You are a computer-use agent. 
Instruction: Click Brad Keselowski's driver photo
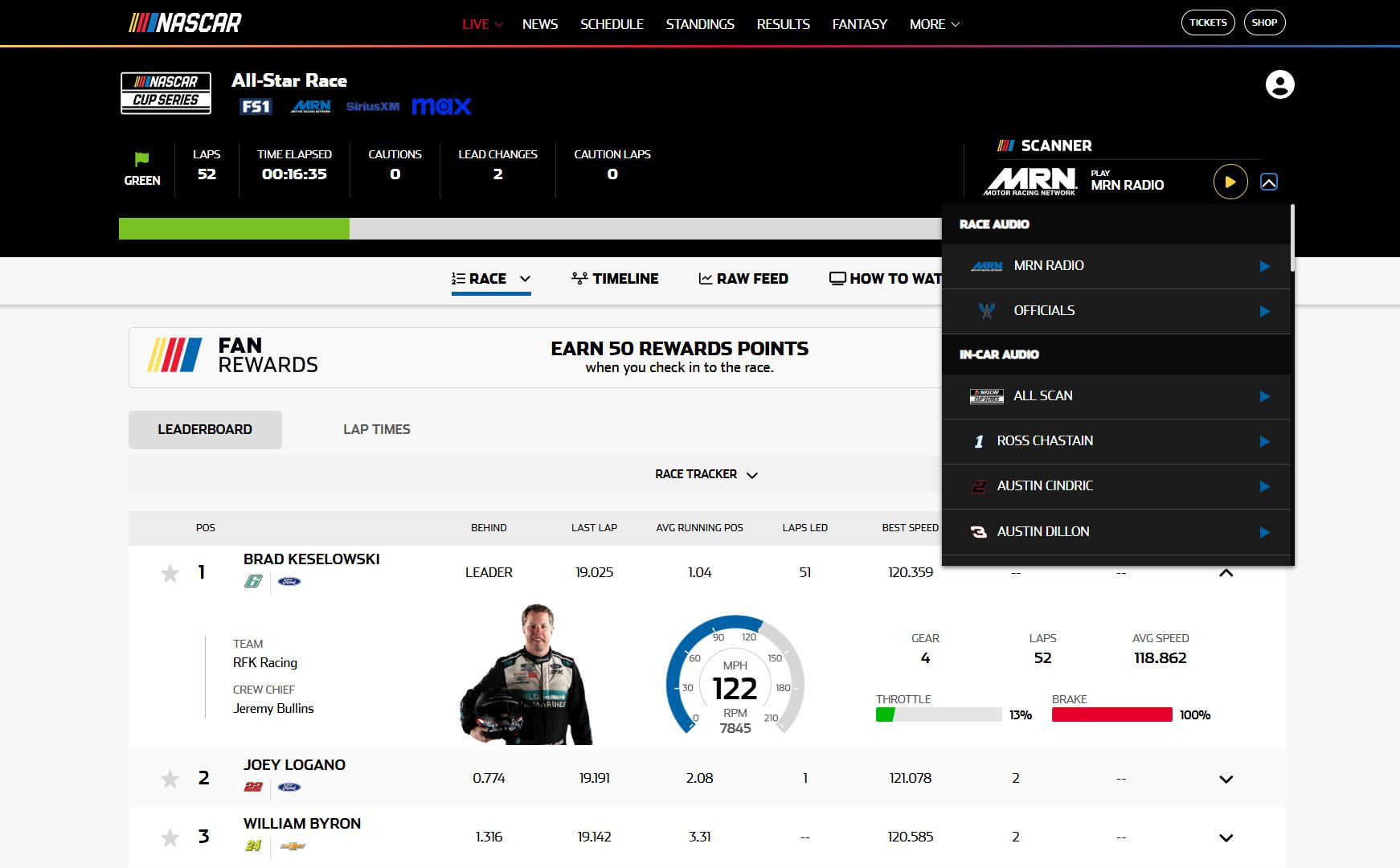[527, 674]
